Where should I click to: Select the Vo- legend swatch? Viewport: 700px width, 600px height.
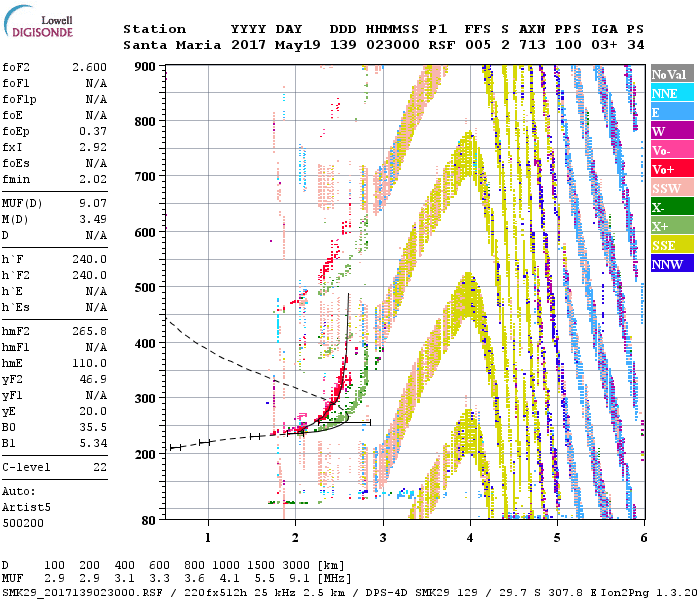tap(672, 150)
